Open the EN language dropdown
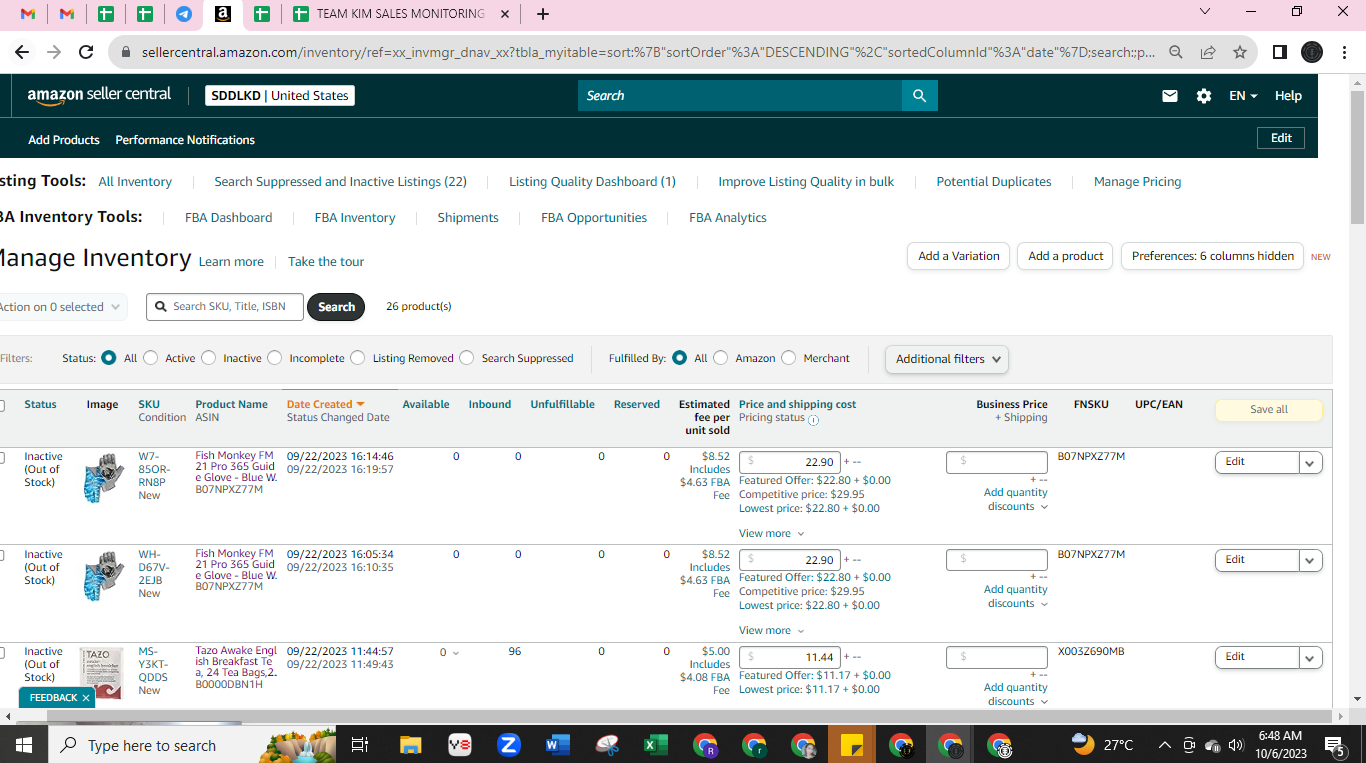 pyautogui.click(x=1244, y=96)
